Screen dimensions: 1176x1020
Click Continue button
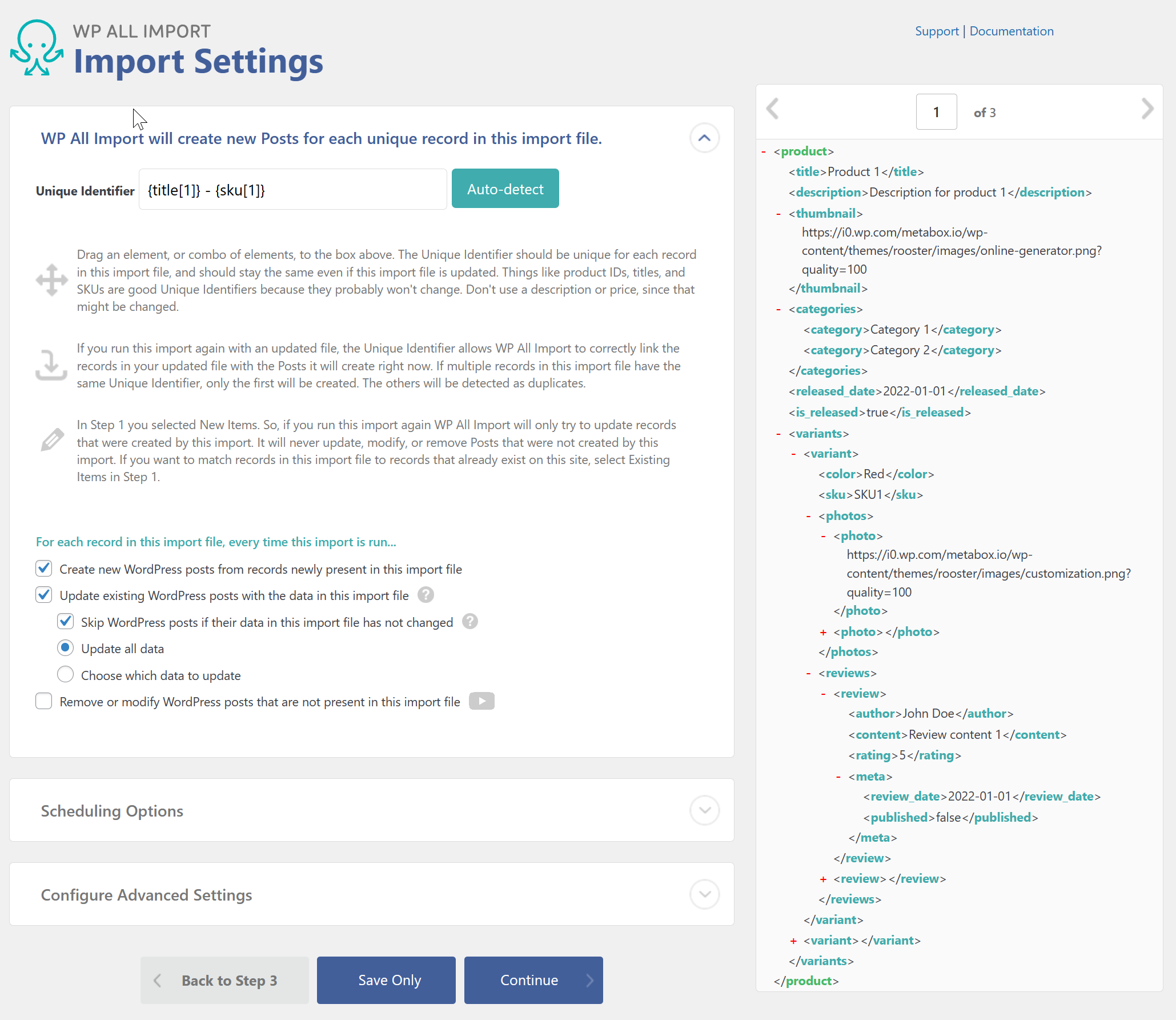click(533, 980)
